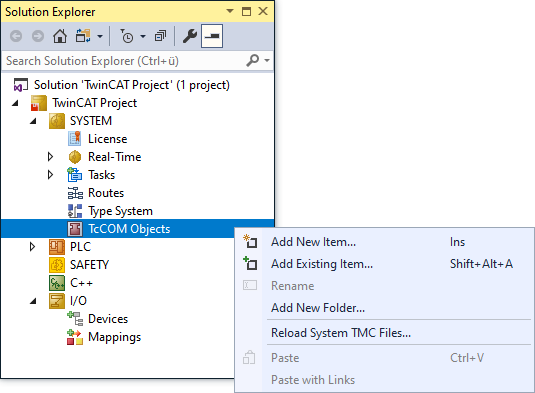Click the Pending Changes Filter clock icon
This screenshot has height=393, width=535.
tap(127, 36)
